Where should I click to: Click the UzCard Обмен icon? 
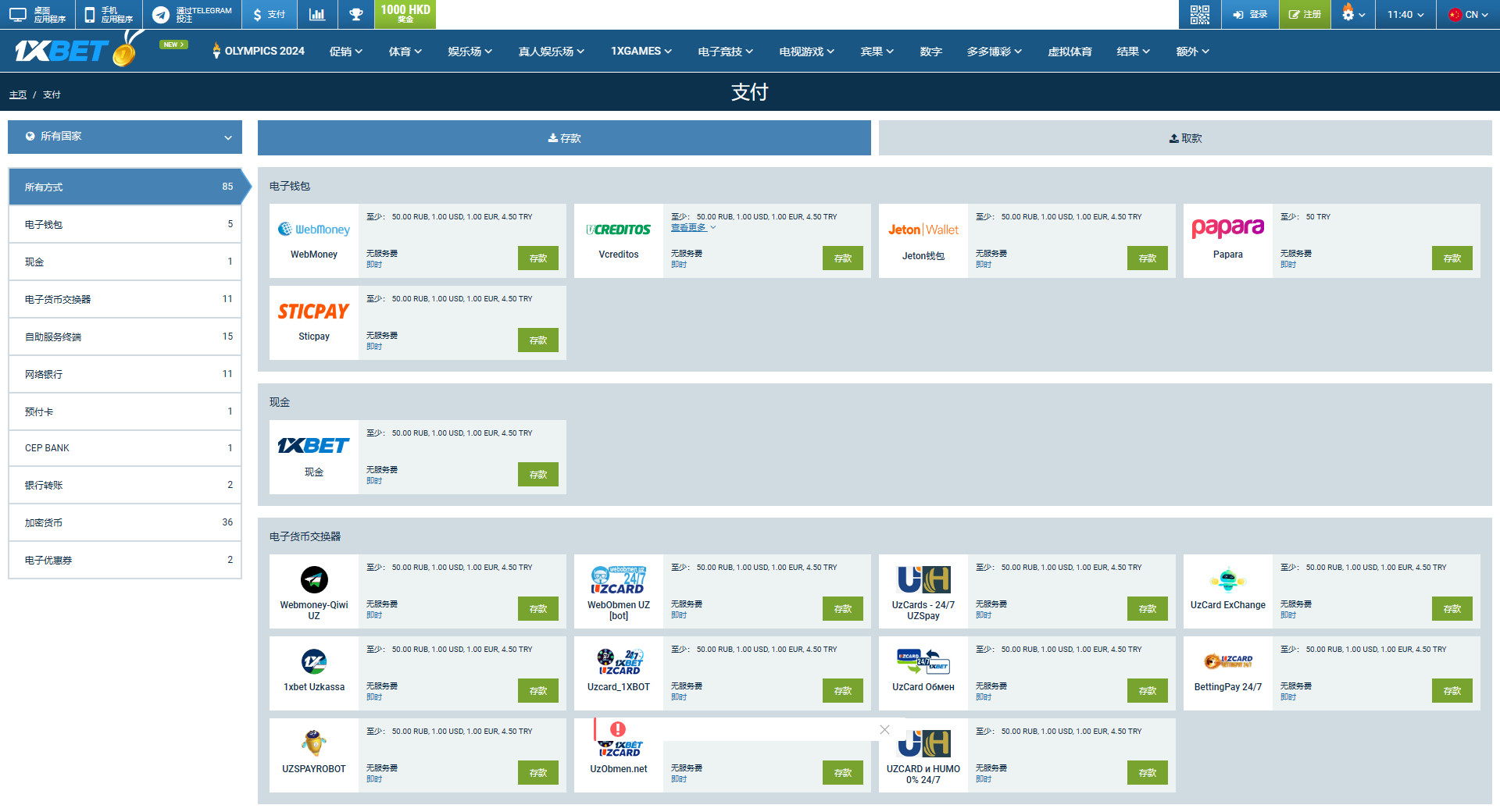[x=923, y=662]
